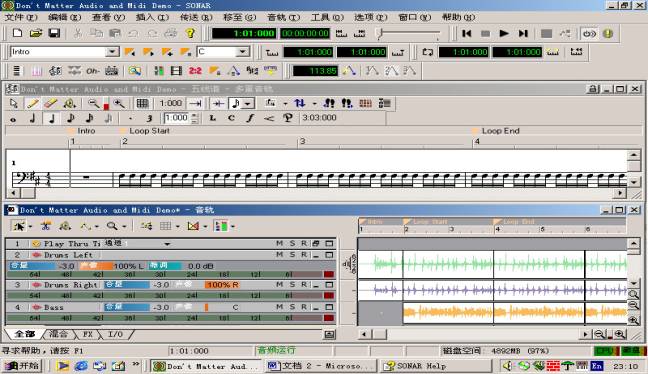The width and height of the screenshot is (648, 374).
Task: Select the pencil Draw tool in Staff view
Action: [x=33, y=103]
